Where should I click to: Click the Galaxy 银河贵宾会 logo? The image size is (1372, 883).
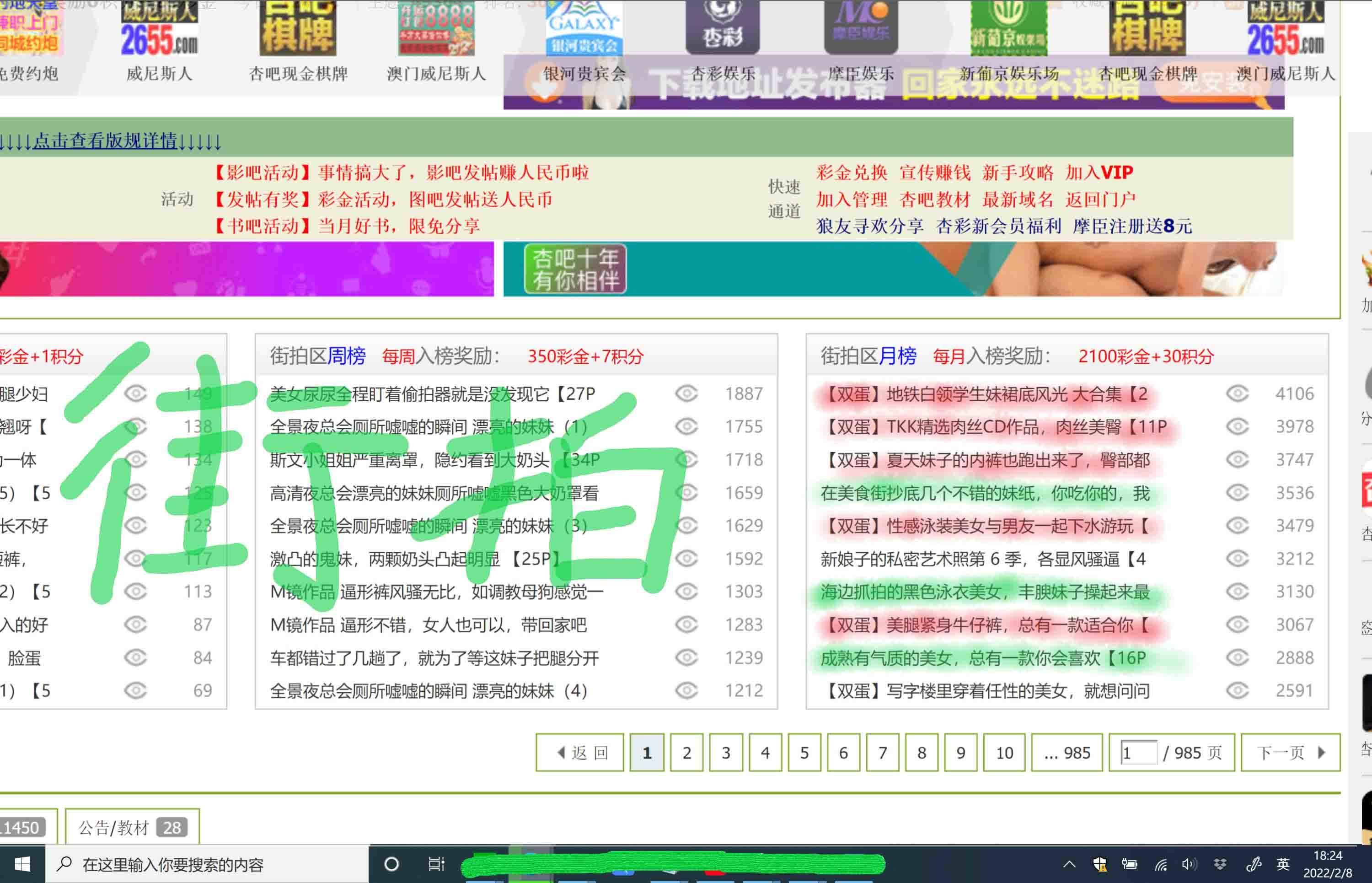(584, 27)
